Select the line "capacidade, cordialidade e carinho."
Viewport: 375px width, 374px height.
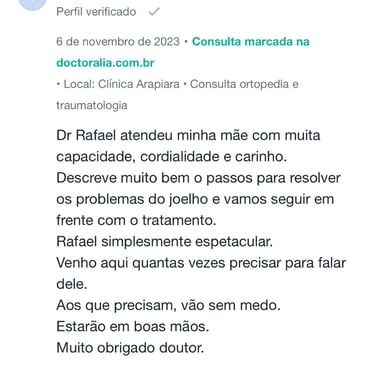pos(172,157)
